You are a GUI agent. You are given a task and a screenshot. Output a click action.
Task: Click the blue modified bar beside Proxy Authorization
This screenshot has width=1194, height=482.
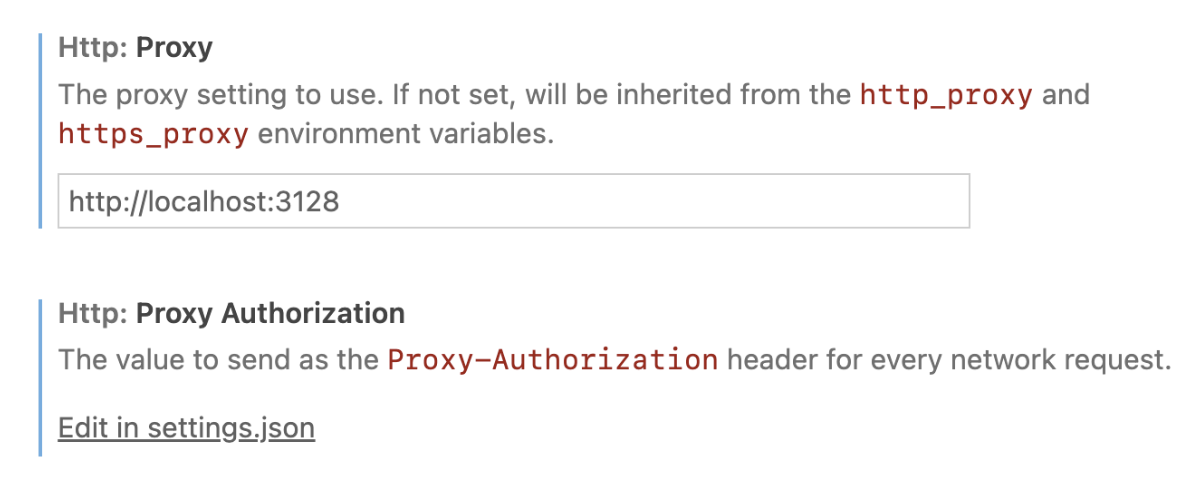40,378
